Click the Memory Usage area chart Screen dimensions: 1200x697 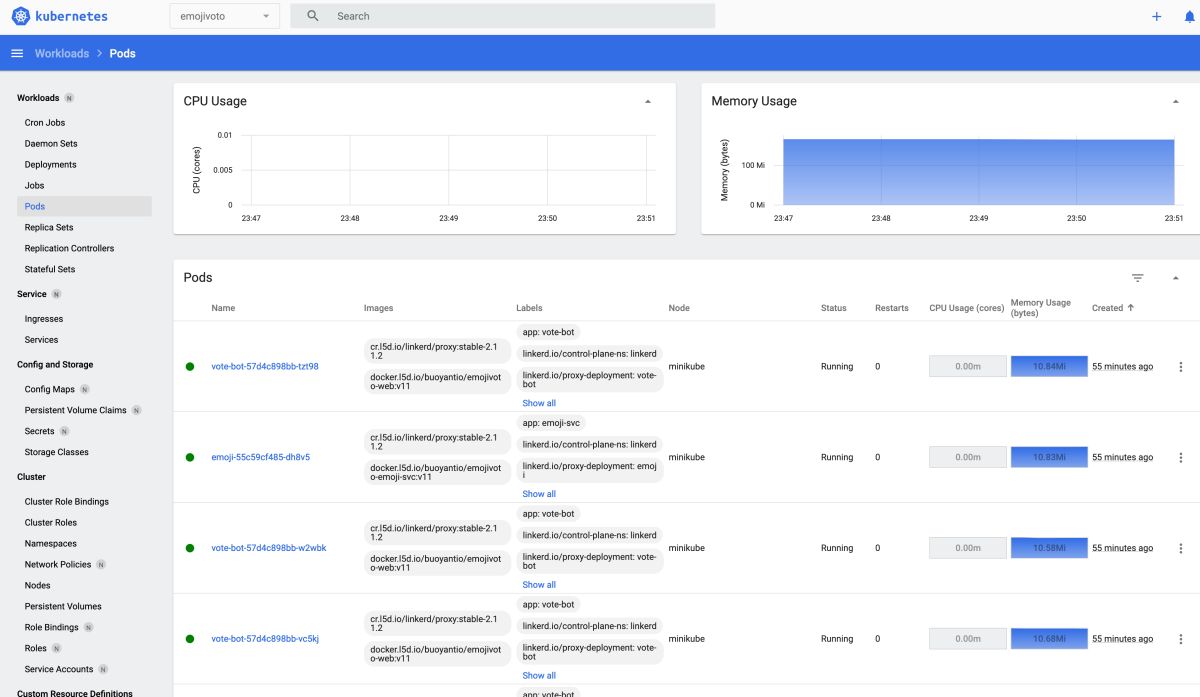978,172
